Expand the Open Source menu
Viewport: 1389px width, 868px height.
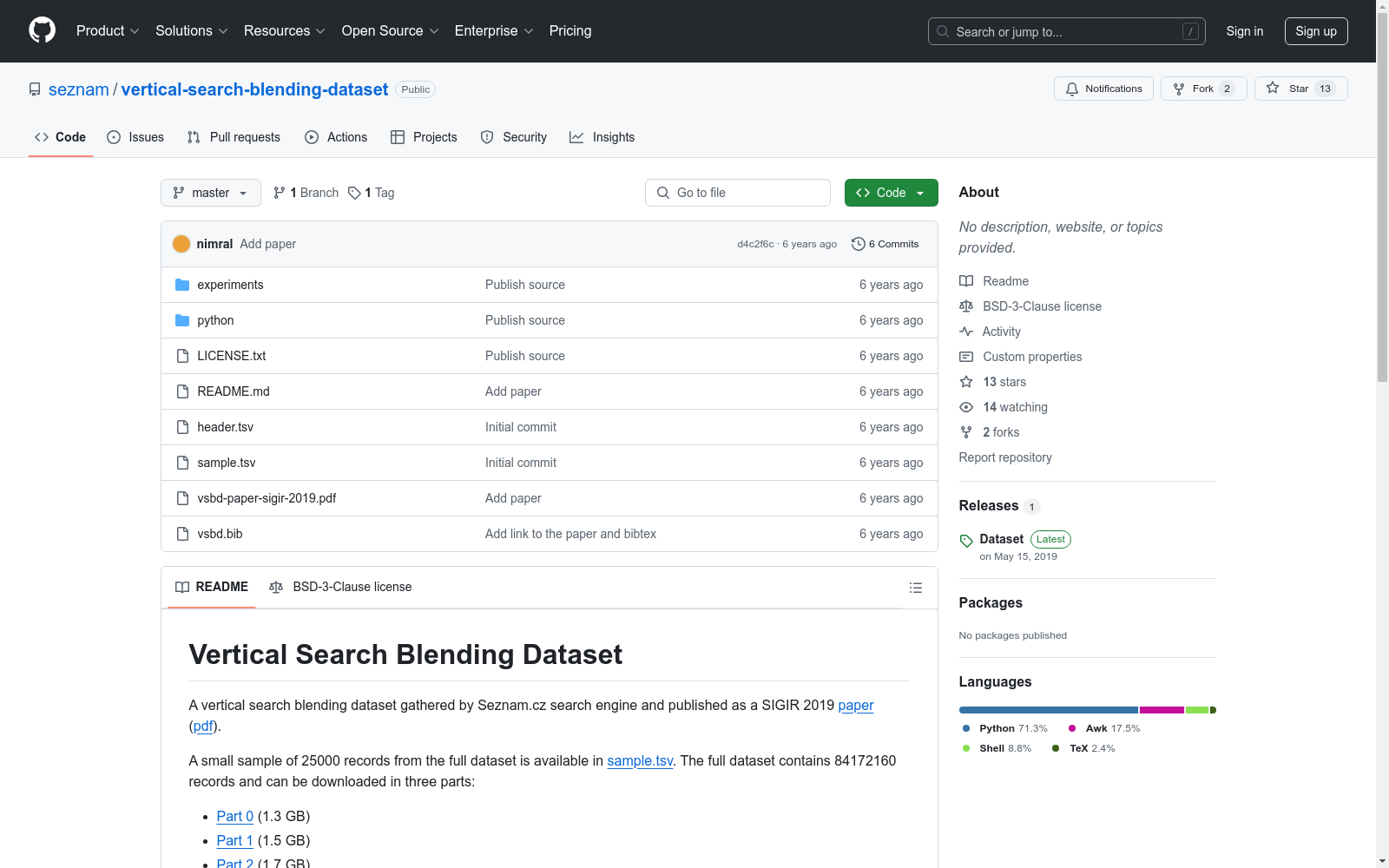[x=391, y=31]
